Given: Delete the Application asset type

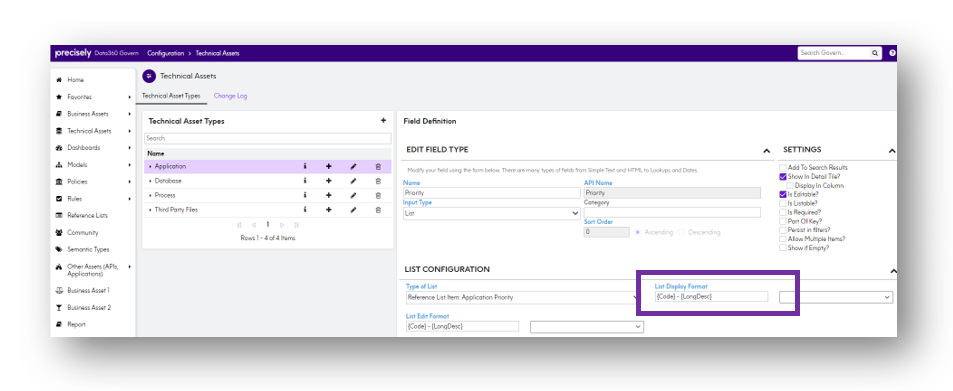Looking at the screenshot, I should 378,166.
